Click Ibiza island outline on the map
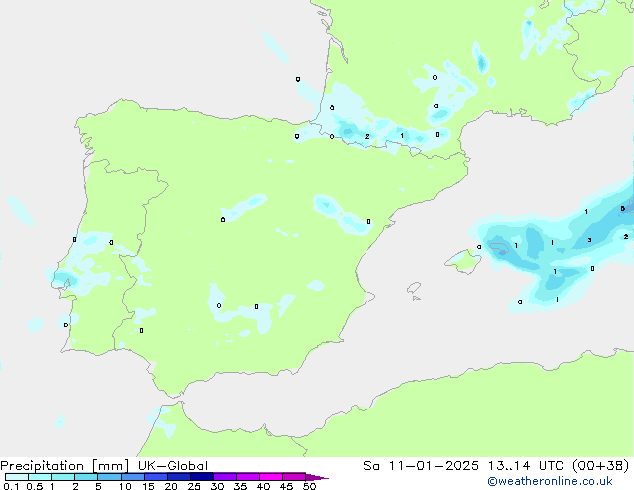 414,288
